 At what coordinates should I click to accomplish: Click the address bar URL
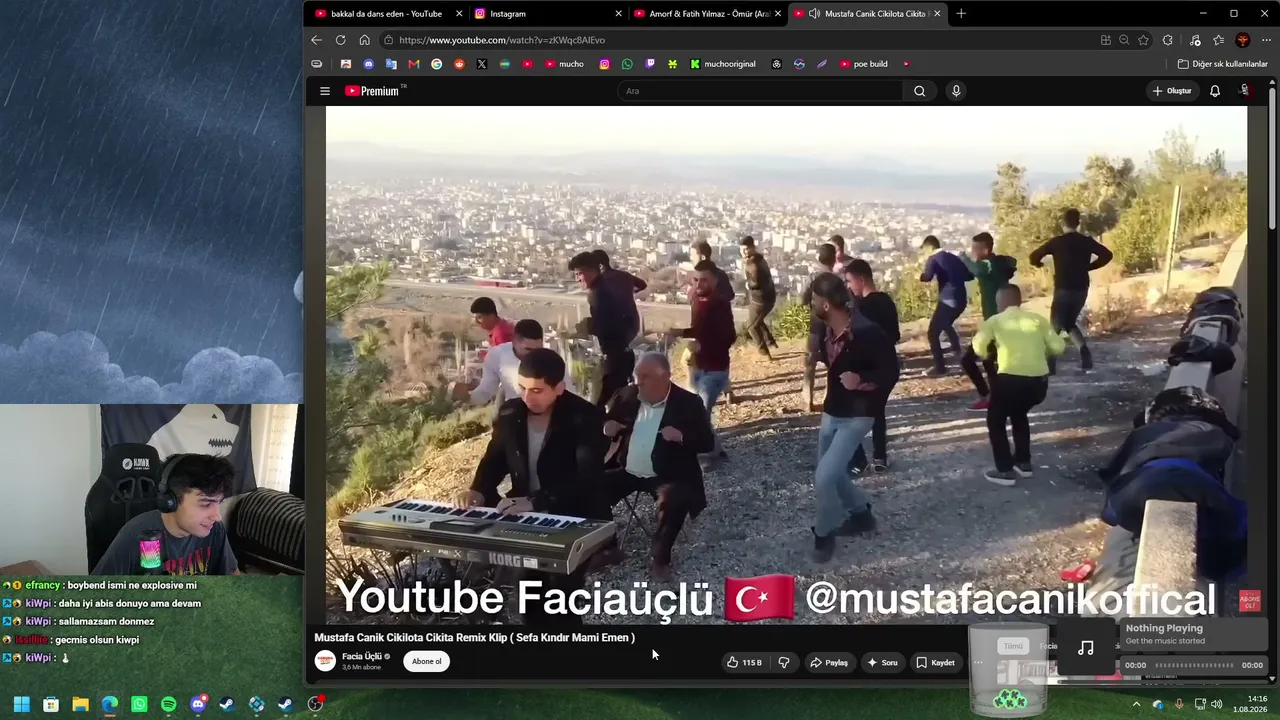click(502, 40)
